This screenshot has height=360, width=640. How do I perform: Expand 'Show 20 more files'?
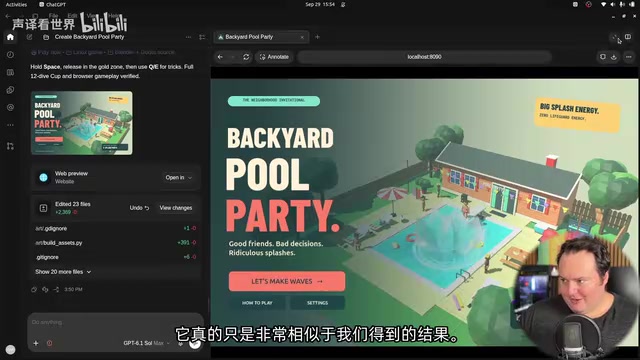(x=63, y=272)
